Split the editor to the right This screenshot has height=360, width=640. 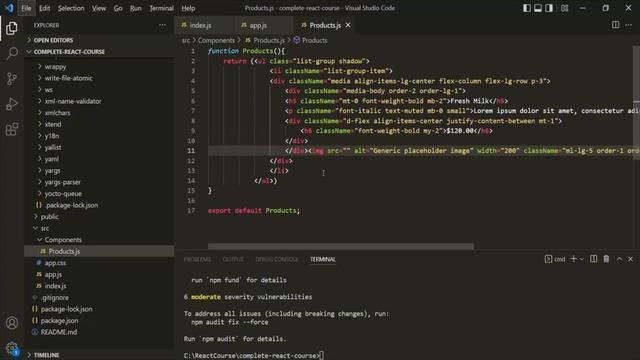pos(616,25)
